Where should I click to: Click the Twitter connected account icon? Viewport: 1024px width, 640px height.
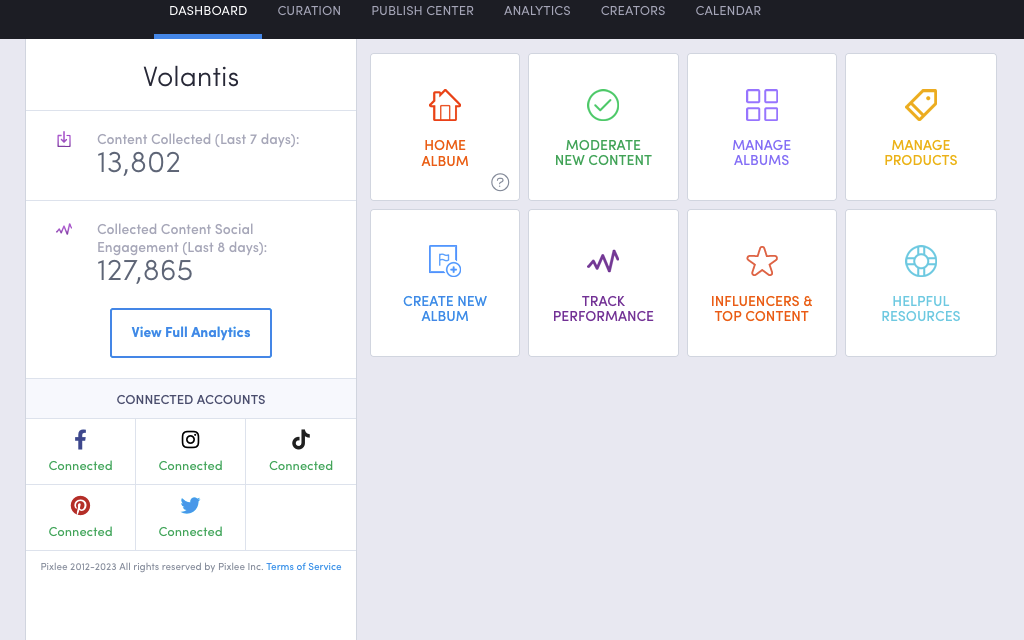click(190, 505)
